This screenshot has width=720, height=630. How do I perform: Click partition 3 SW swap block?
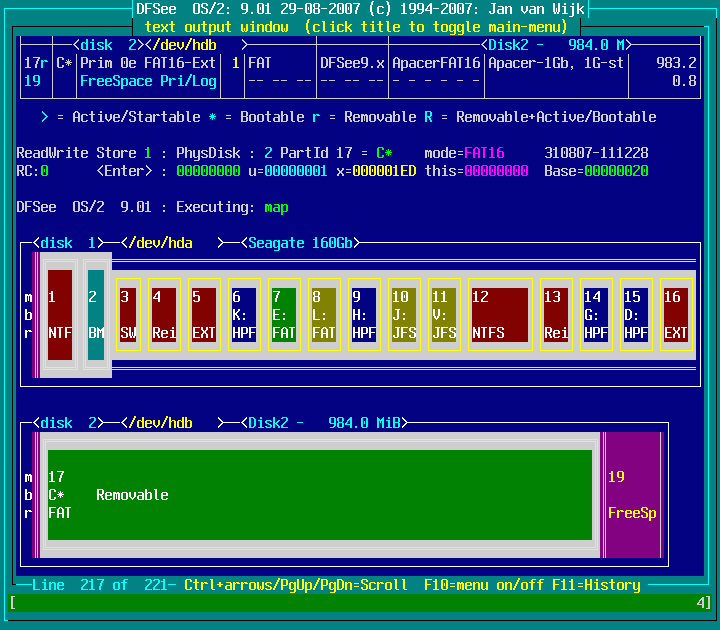128,314
